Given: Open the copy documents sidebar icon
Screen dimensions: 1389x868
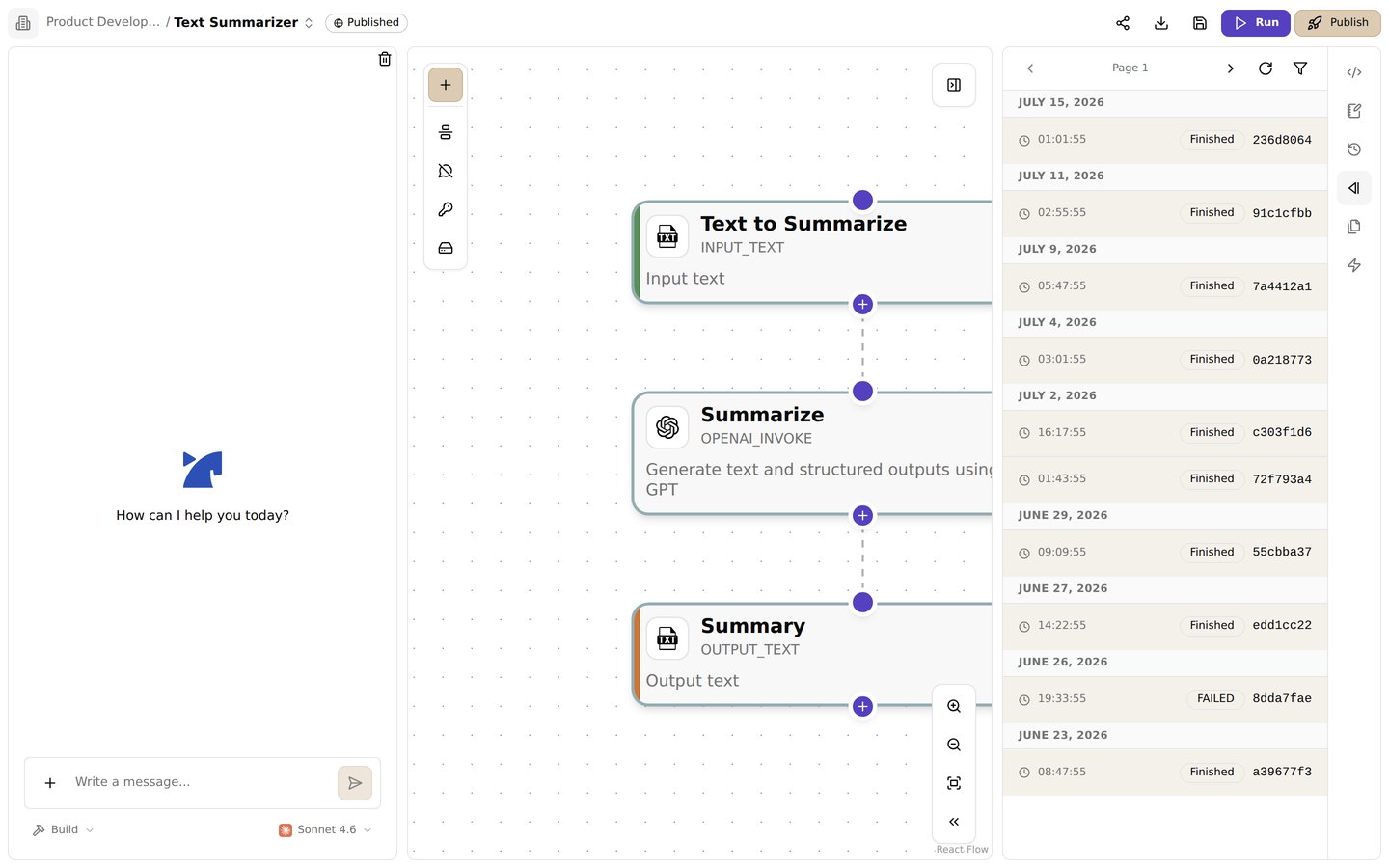Looking at the screenshot, I should tap(1354, 227).
